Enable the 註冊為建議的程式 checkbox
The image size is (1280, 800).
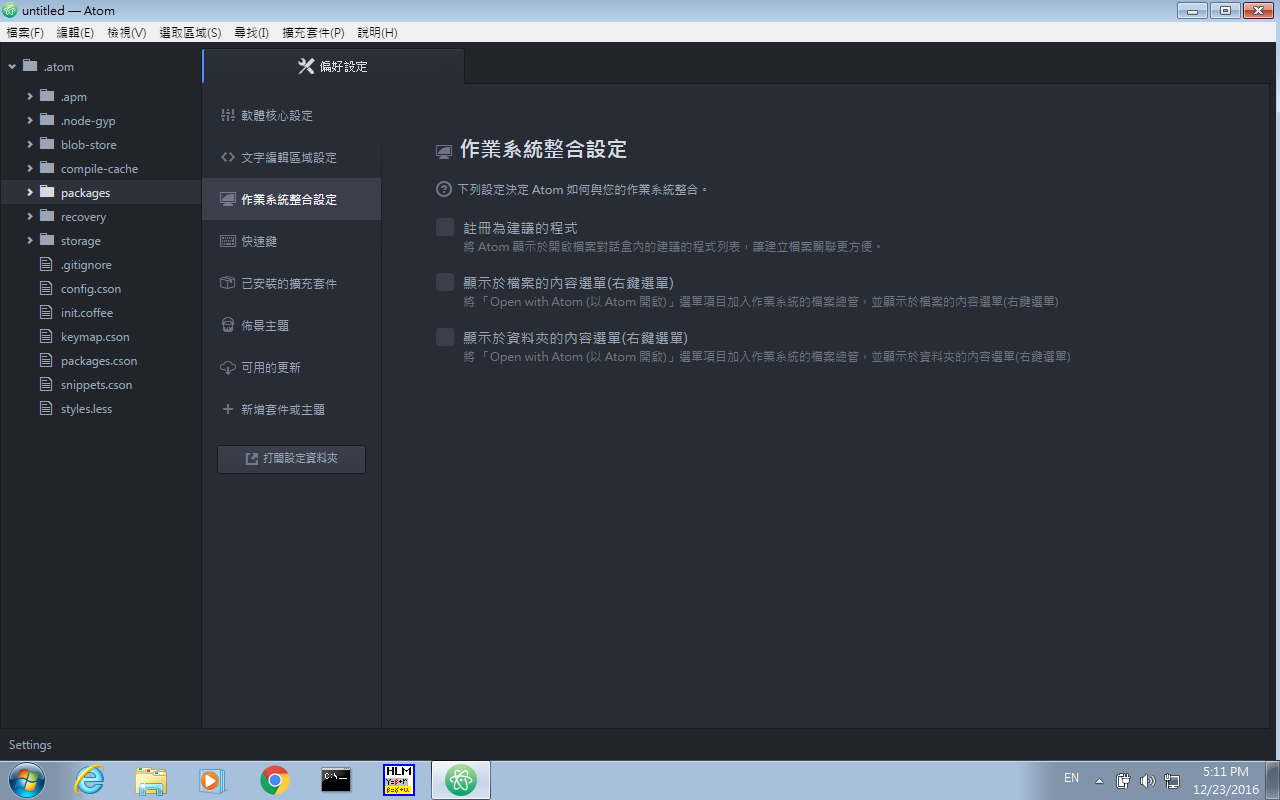tap(445, 228)
